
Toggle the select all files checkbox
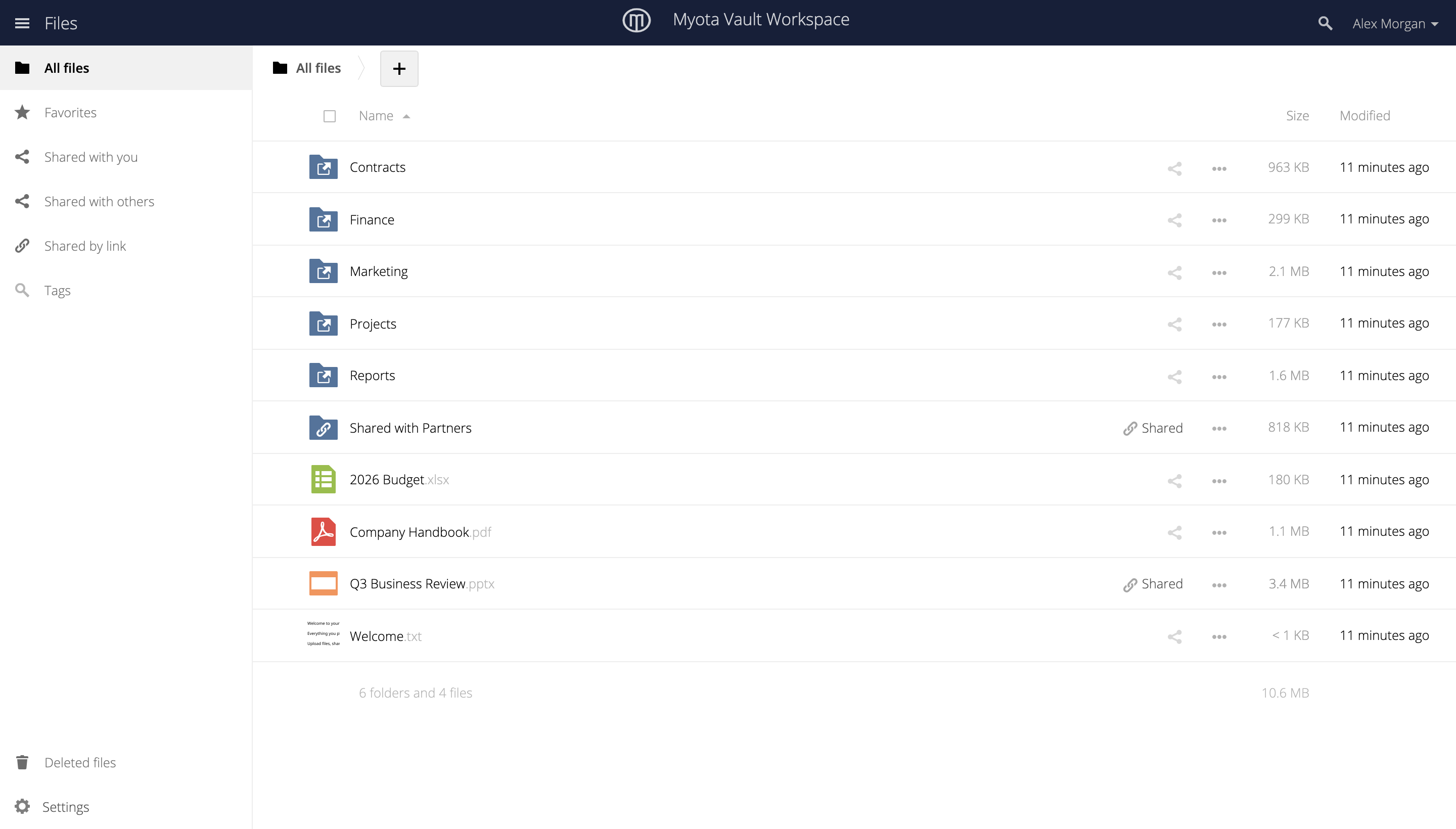[x=329, y=116]
